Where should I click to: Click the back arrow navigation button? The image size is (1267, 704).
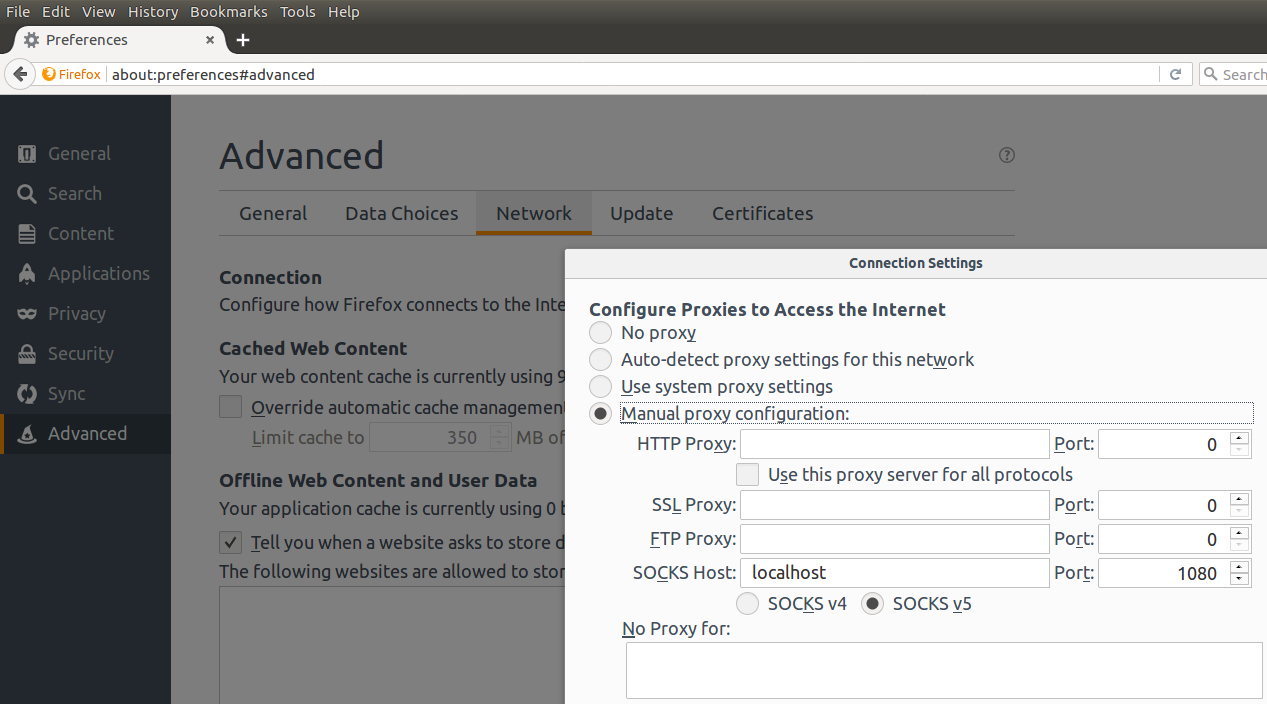(20, 74)
